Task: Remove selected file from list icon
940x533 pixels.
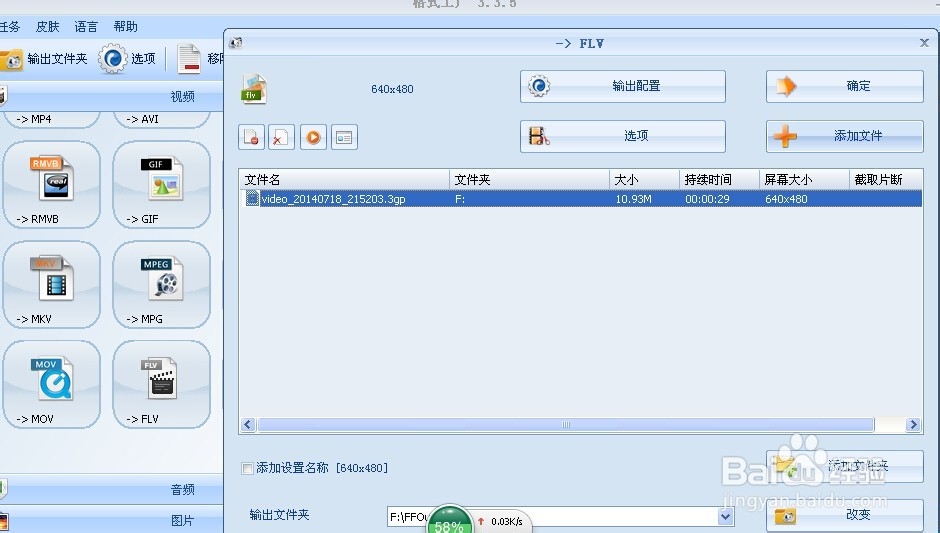Action: (x=251, y=137)
